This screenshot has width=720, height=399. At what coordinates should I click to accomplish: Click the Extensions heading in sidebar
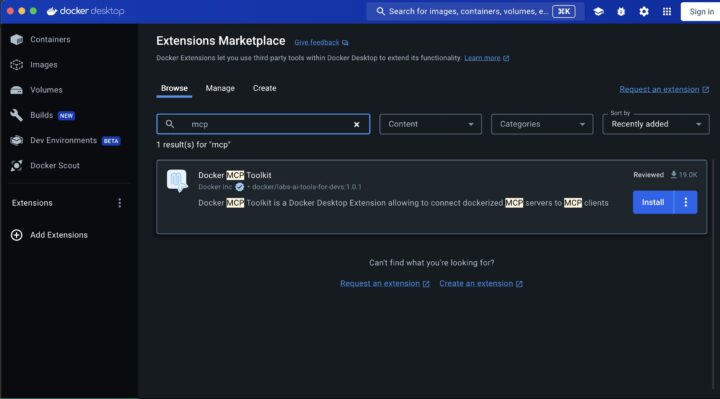point(32,203)
